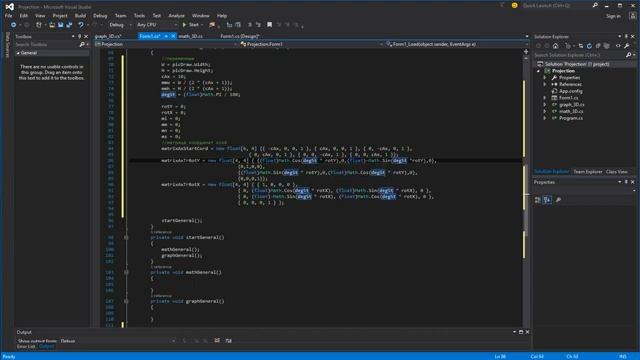Collapse the graphGeneral method outline
Screen dimensions: 640x360
coord(126,301)
